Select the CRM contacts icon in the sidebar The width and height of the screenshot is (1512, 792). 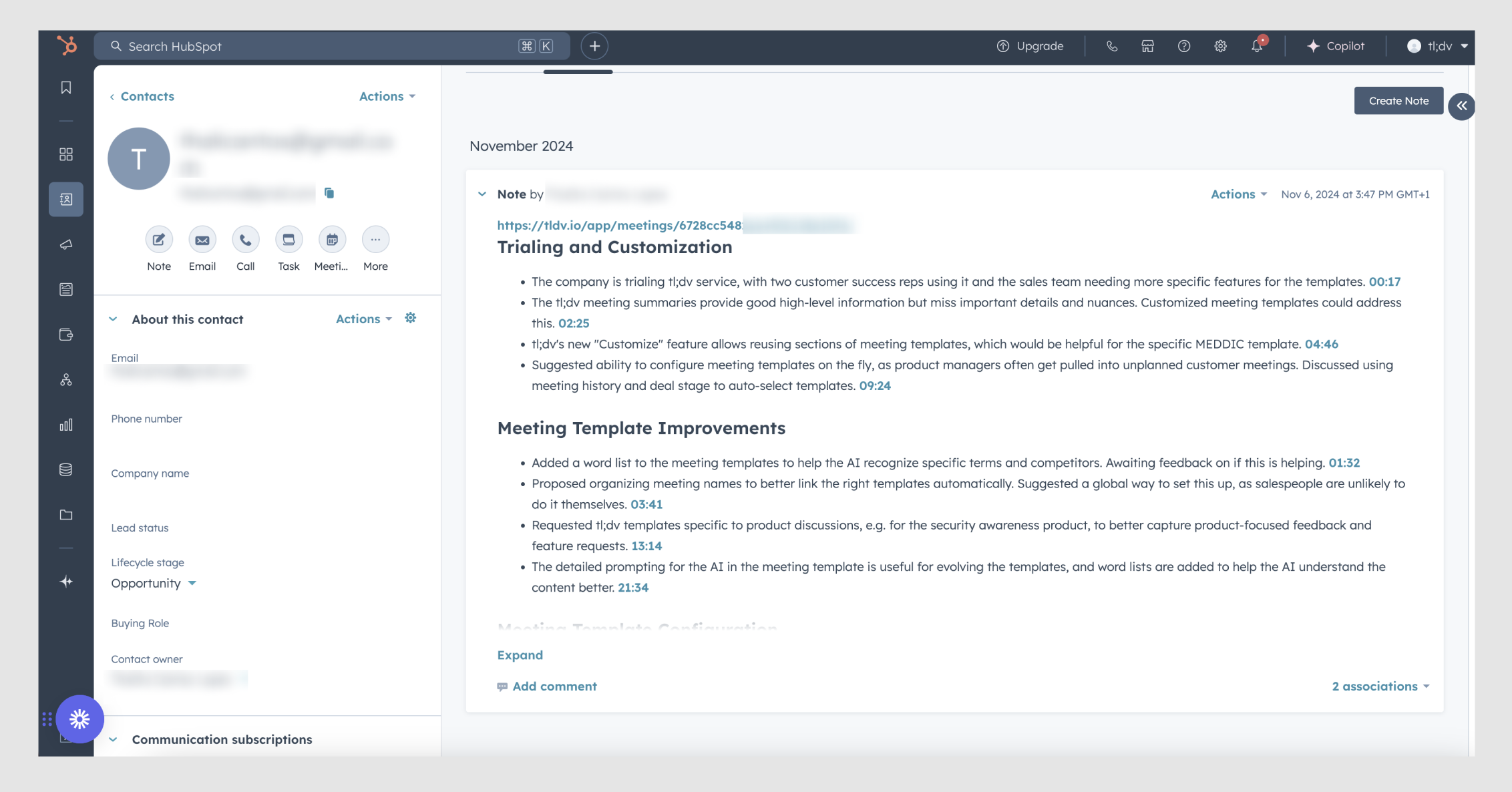pyautogui.click(x=66, y=199)
